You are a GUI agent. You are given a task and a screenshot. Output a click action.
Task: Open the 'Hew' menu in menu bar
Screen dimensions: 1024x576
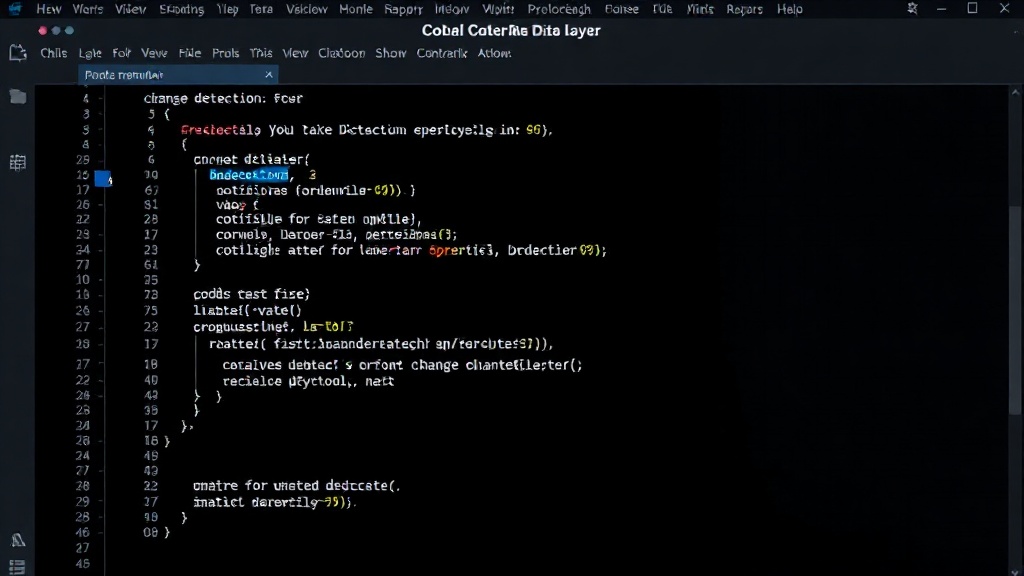[49, 9]
